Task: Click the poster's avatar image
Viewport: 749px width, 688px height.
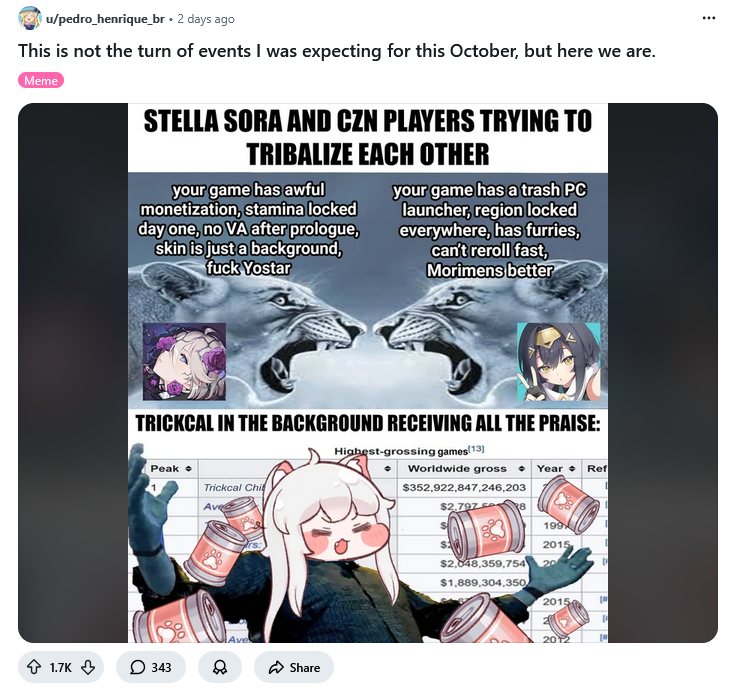Action: coord(30,19)
